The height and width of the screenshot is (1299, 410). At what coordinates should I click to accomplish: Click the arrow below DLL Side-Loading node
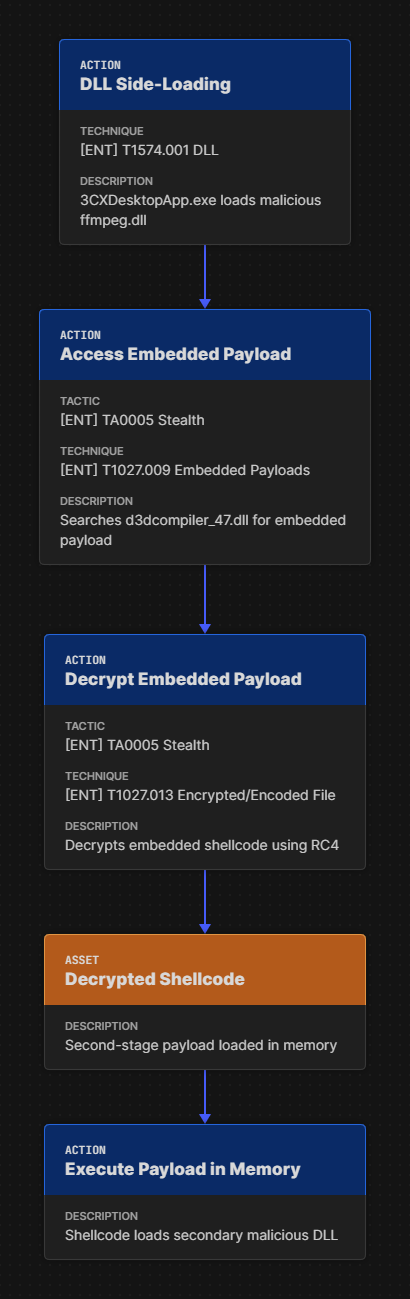pos(205,277)
